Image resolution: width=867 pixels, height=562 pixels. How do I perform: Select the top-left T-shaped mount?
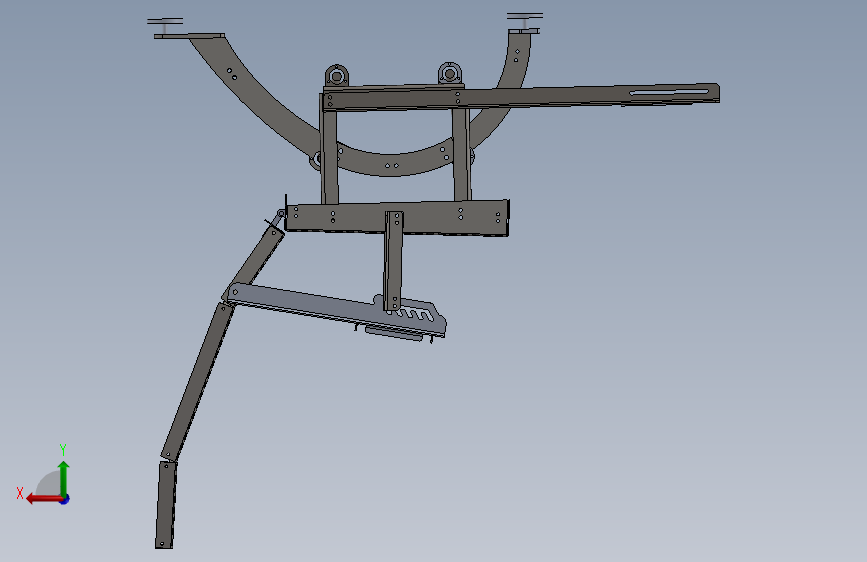click(165, 26)
